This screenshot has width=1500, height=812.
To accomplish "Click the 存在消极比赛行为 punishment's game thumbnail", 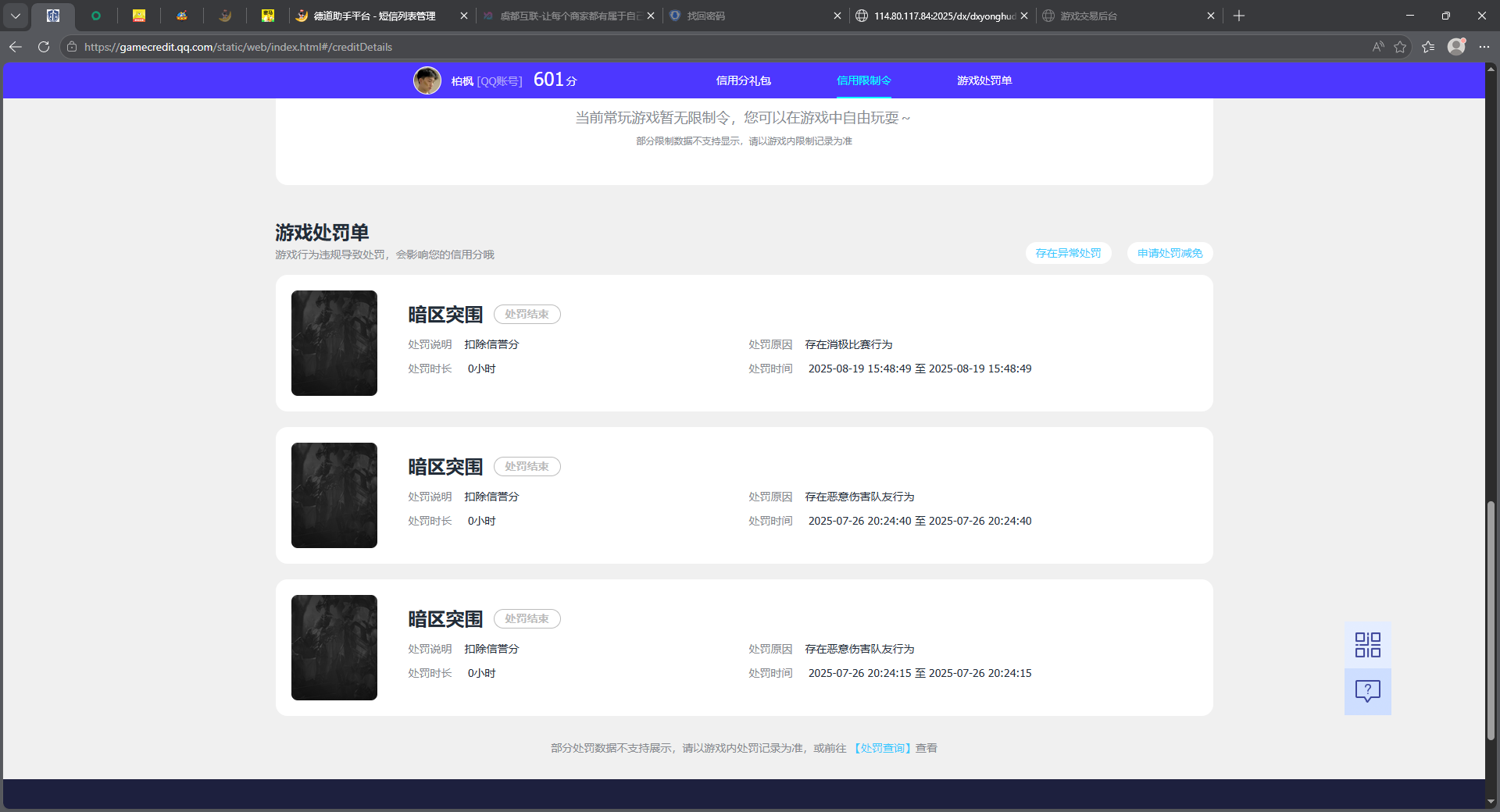I will point(334,343).
